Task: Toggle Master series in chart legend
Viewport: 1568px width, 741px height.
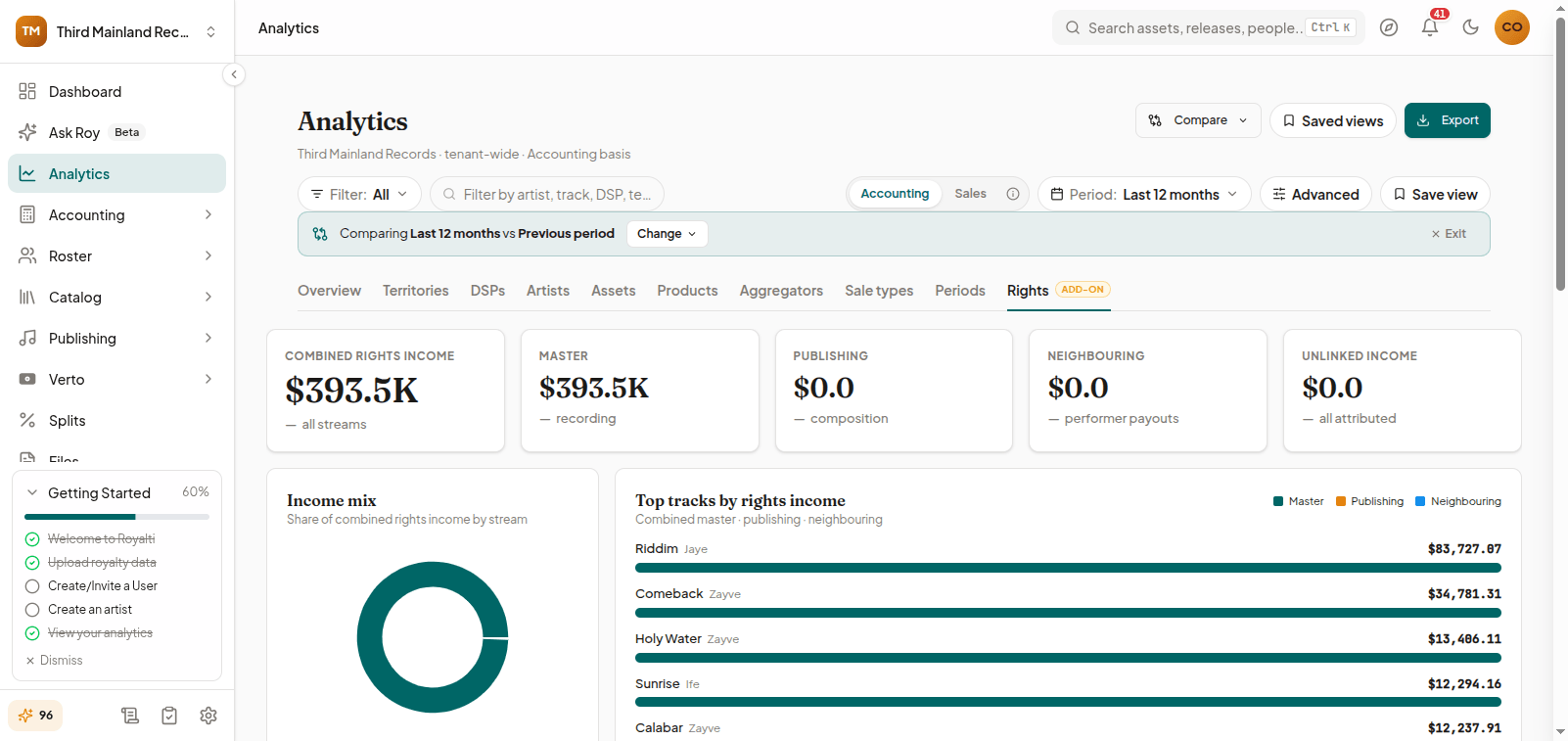Action: (x=1298, y=501)
